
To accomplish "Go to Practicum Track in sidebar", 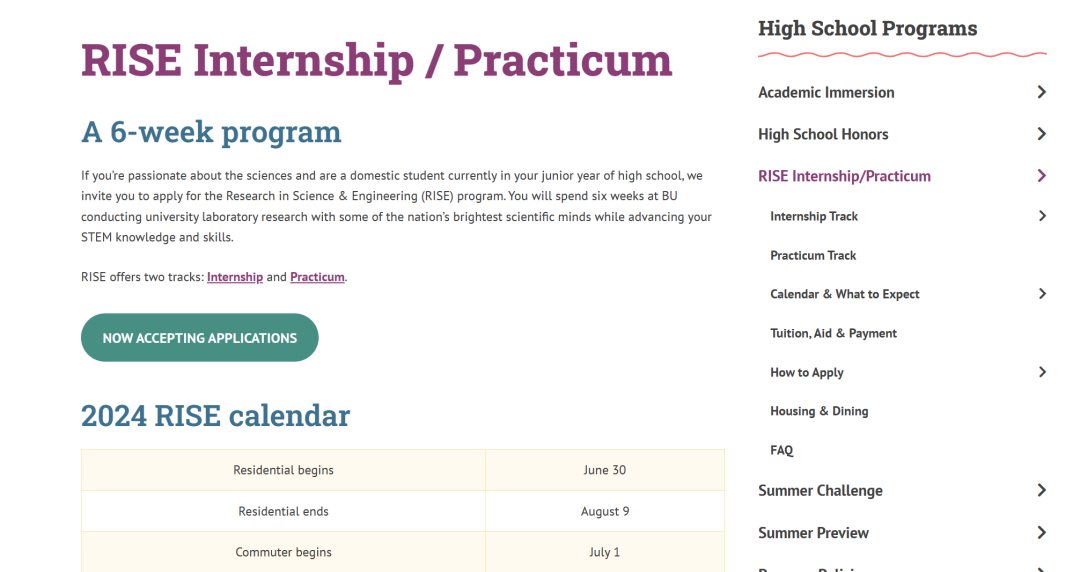I will [x=813, y=256].
